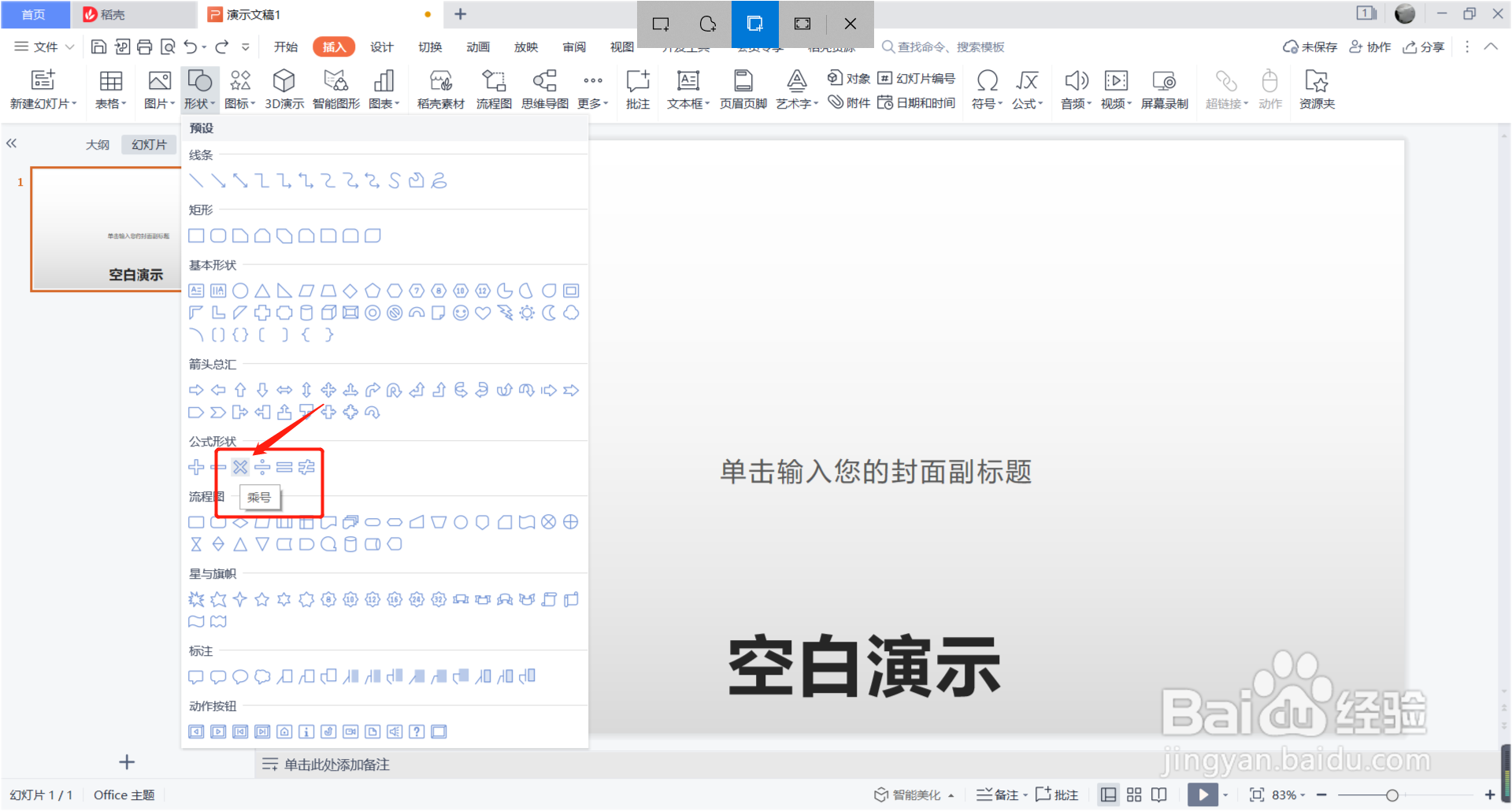Click the Share button

(1424, 46)
